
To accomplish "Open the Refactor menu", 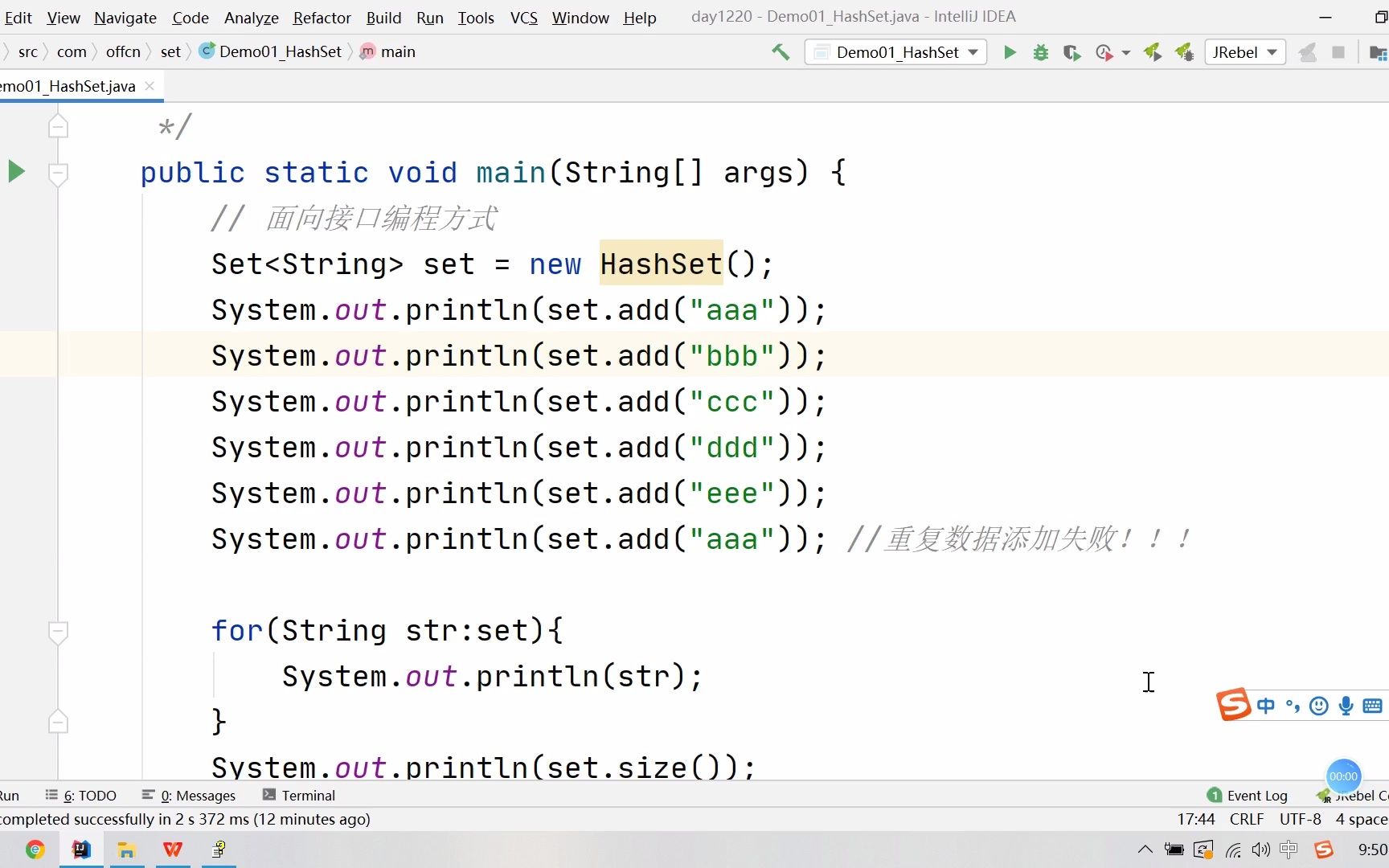I will point(322,18).
